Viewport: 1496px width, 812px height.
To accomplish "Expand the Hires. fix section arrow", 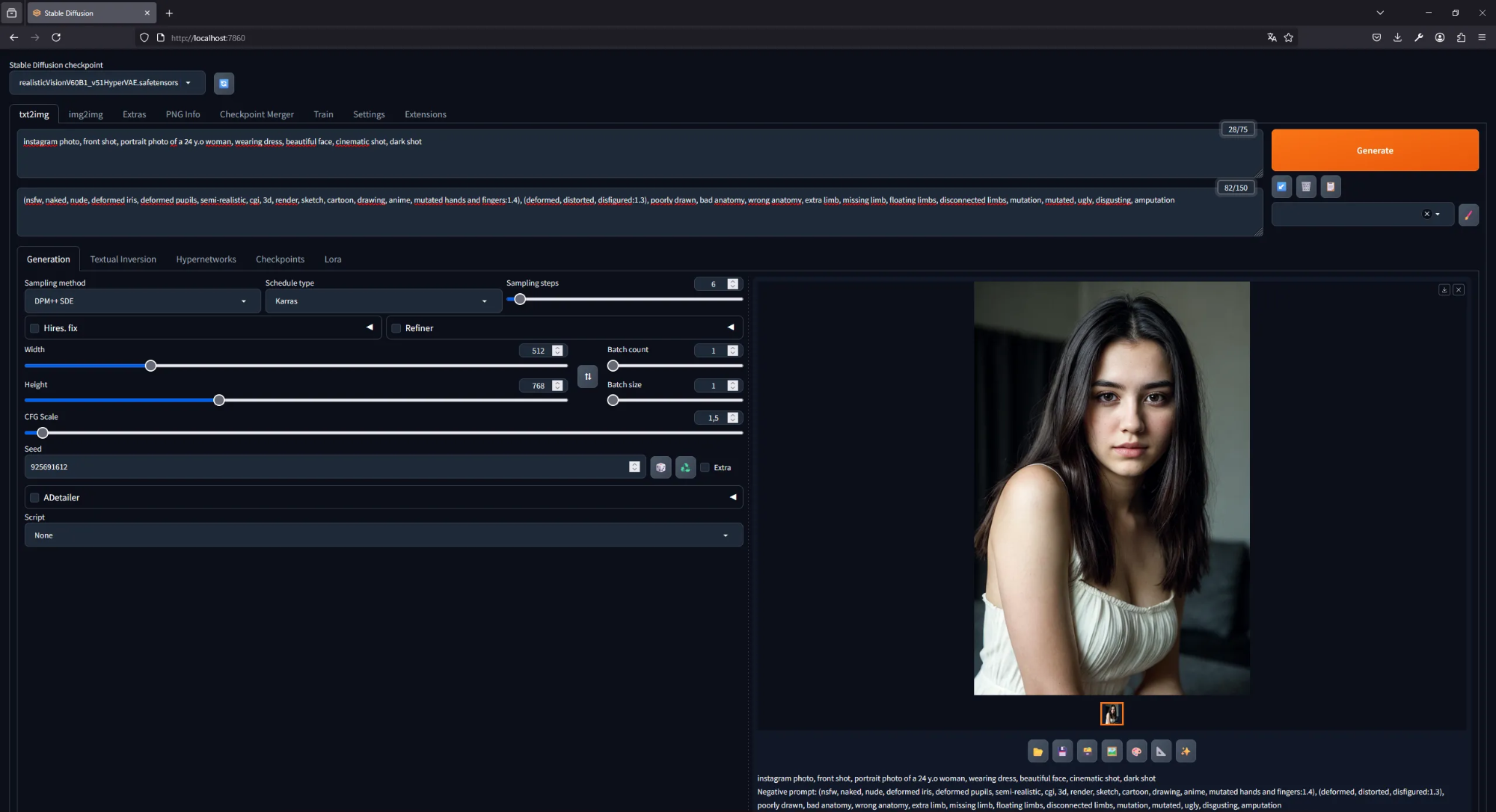I will pos(370,327).
